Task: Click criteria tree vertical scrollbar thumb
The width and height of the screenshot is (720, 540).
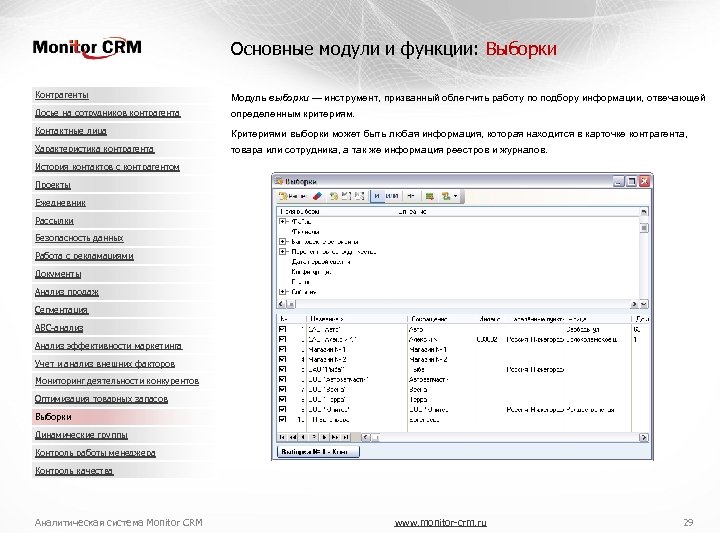Action: point(644,228)
